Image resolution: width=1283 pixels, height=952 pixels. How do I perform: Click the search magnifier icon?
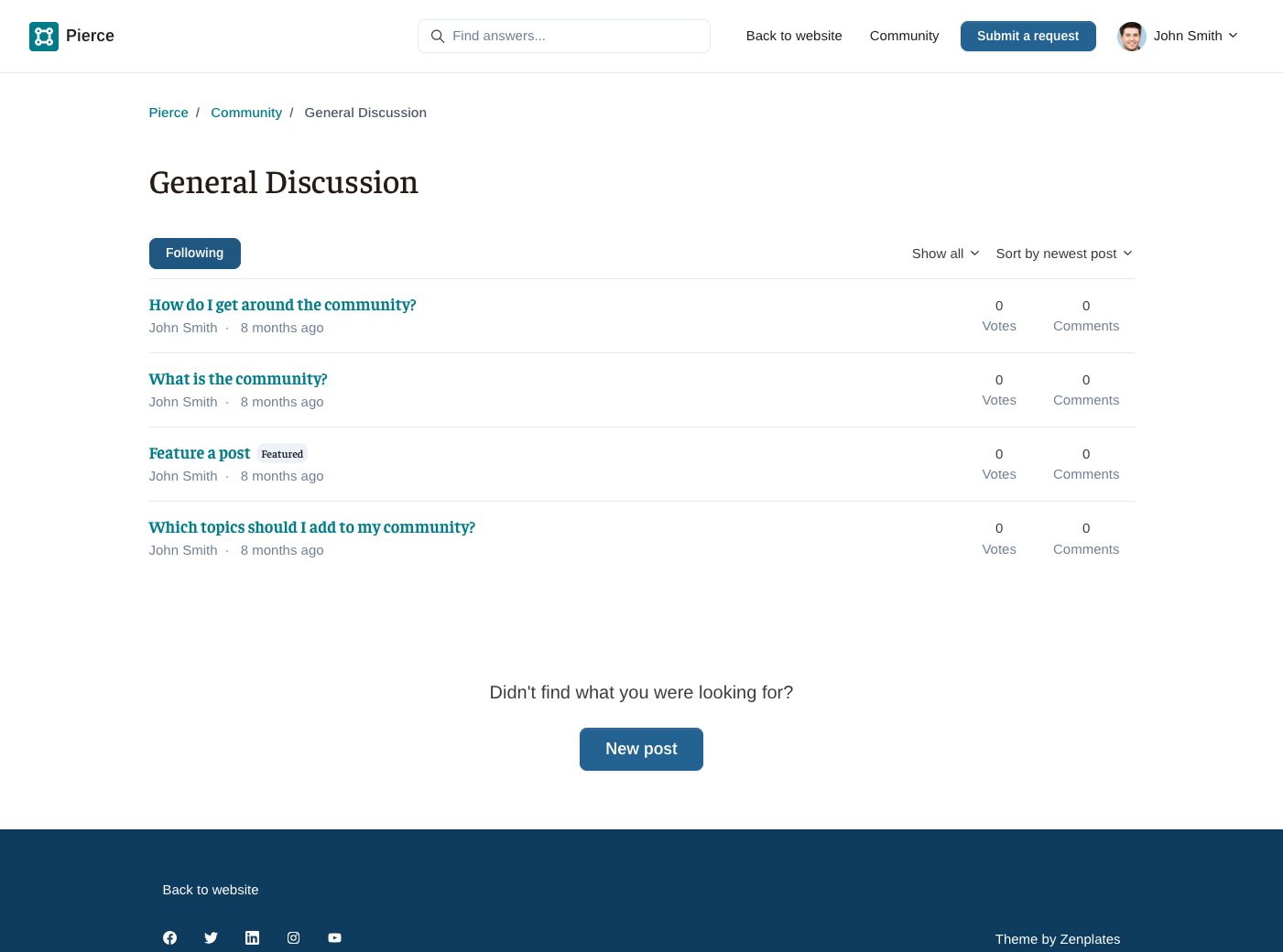coord(438,37)
